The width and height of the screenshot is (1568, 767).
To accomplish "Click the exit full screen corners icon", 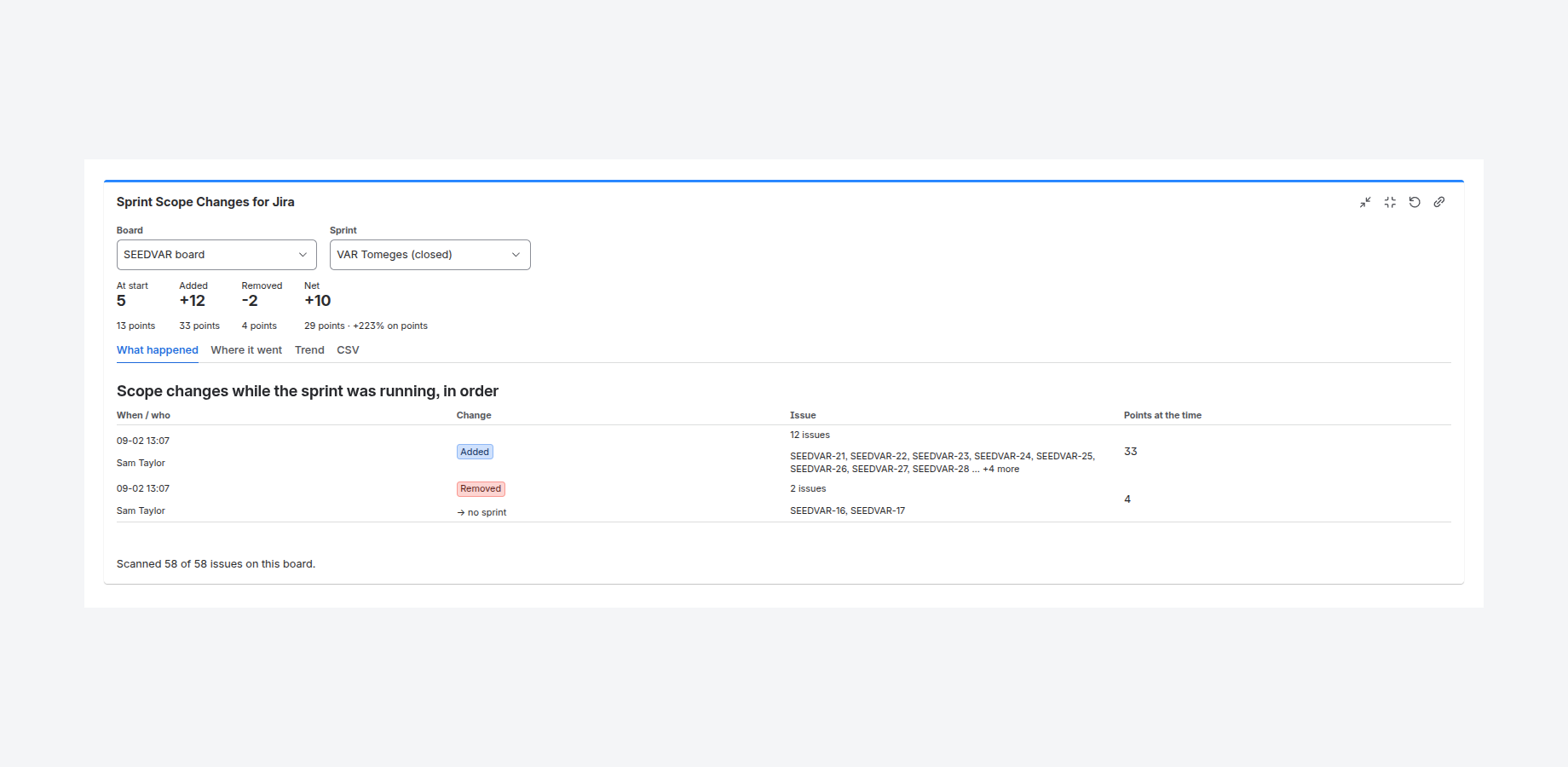I will (1390, 202).
